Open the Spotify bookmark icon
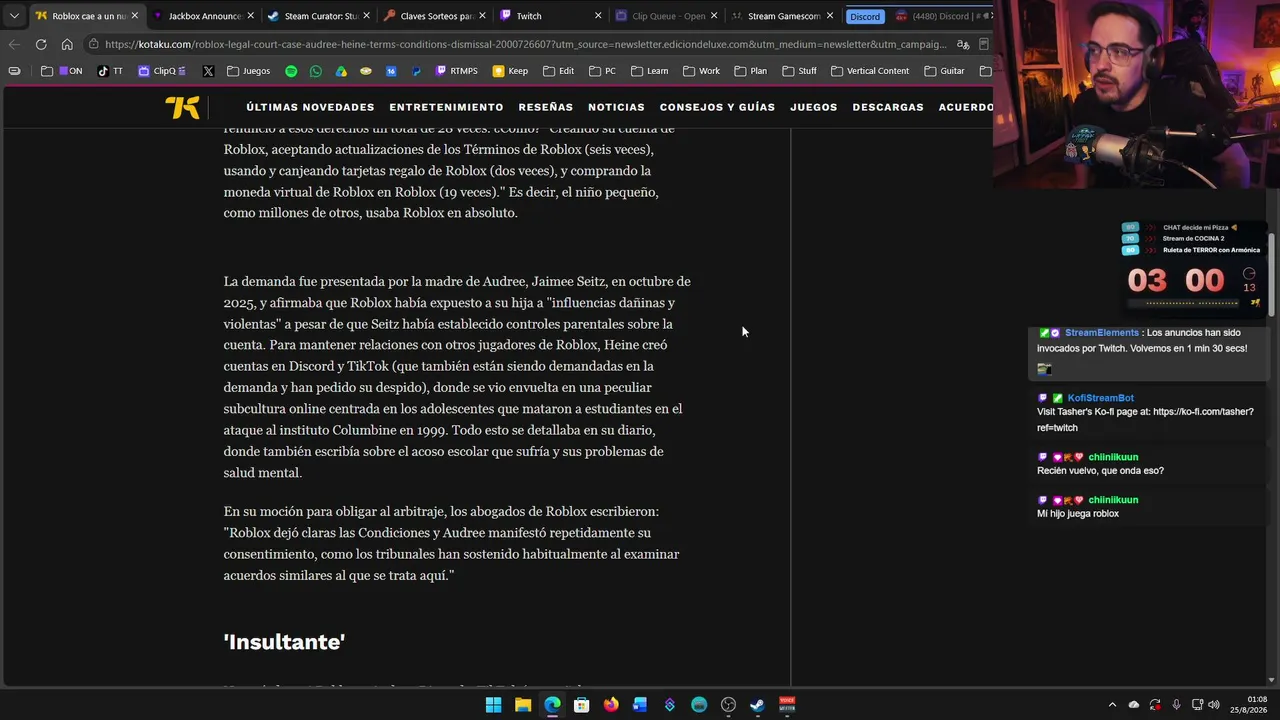This screenshot has width=1280, height=720. coord(291,71)
